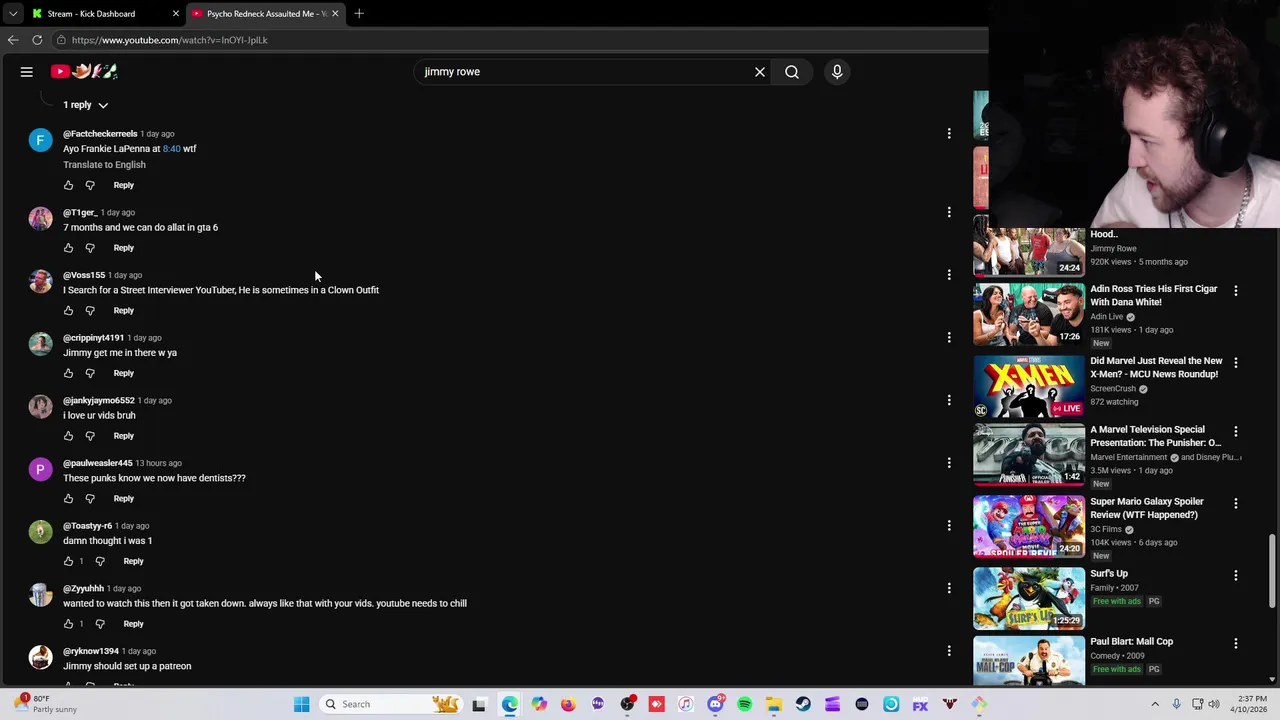Reply to the @Toastyy-r6 comment
Viewport: 1280px width, 720px height.
[x=133, y=561]
